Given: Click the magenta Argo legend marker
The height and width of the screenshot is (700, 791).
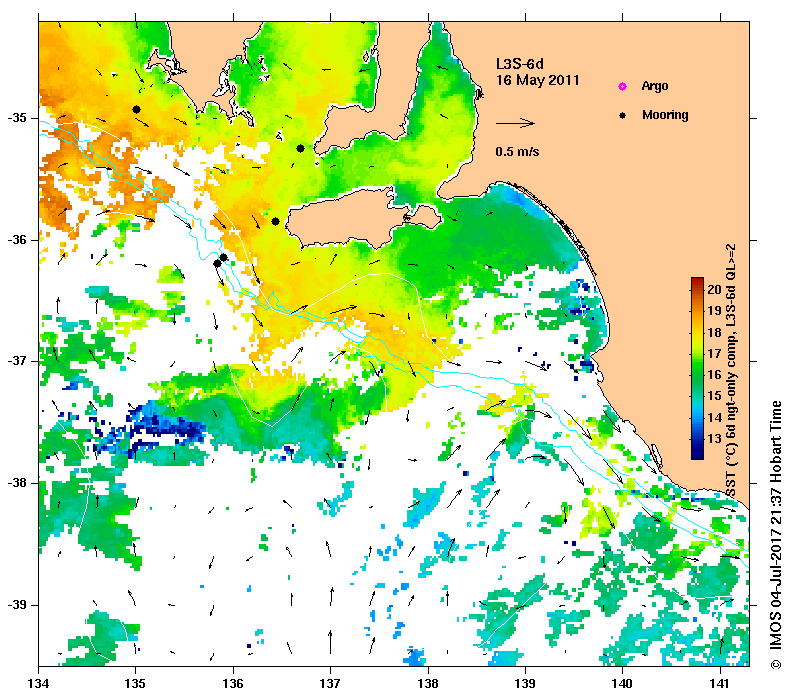Looking at the screenshot, I should 622,86.
